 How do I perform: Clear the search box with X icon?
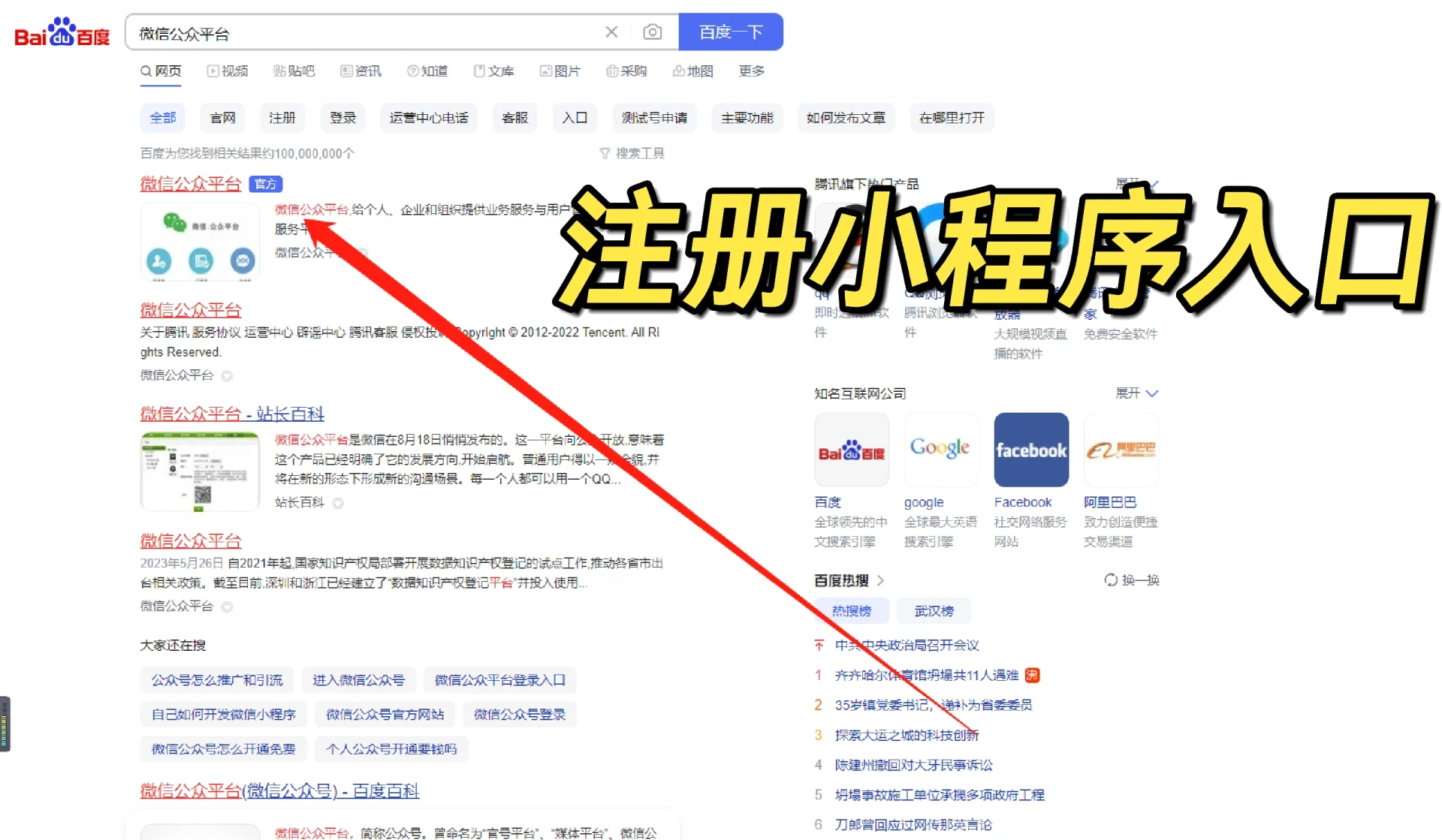pos(611,32)
